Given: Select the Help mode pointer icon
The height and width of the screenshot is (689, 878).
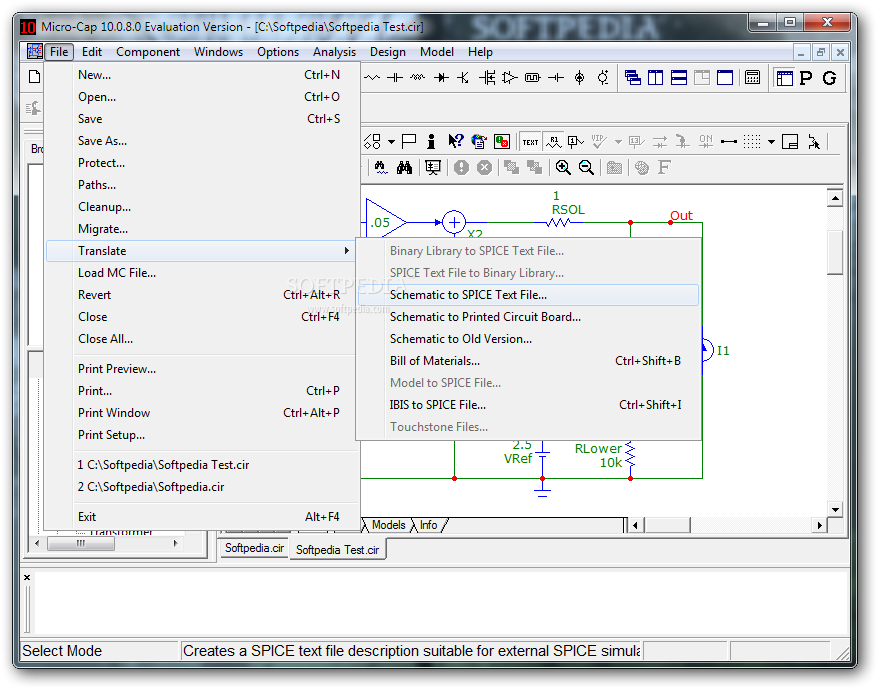Looking at the screenshot, I should pyautogui.click(x=455, y=141).
